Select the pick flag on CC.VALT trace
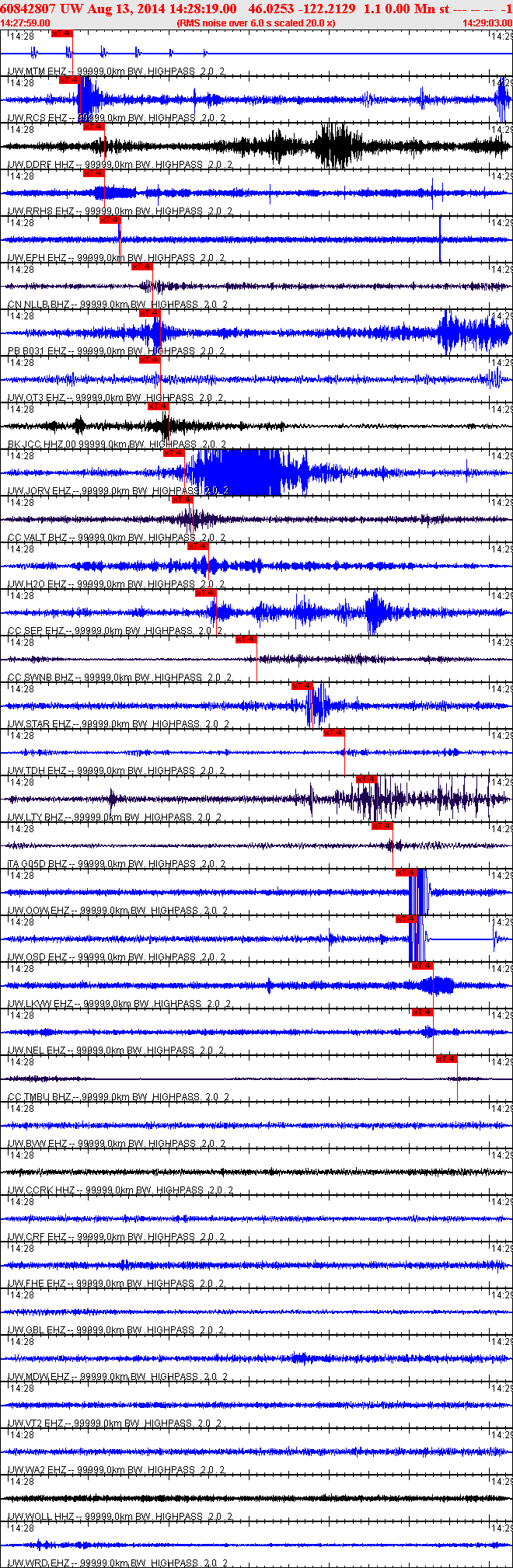The width and height of the screenshot is (513, 1568). click(x=183, y=500)
